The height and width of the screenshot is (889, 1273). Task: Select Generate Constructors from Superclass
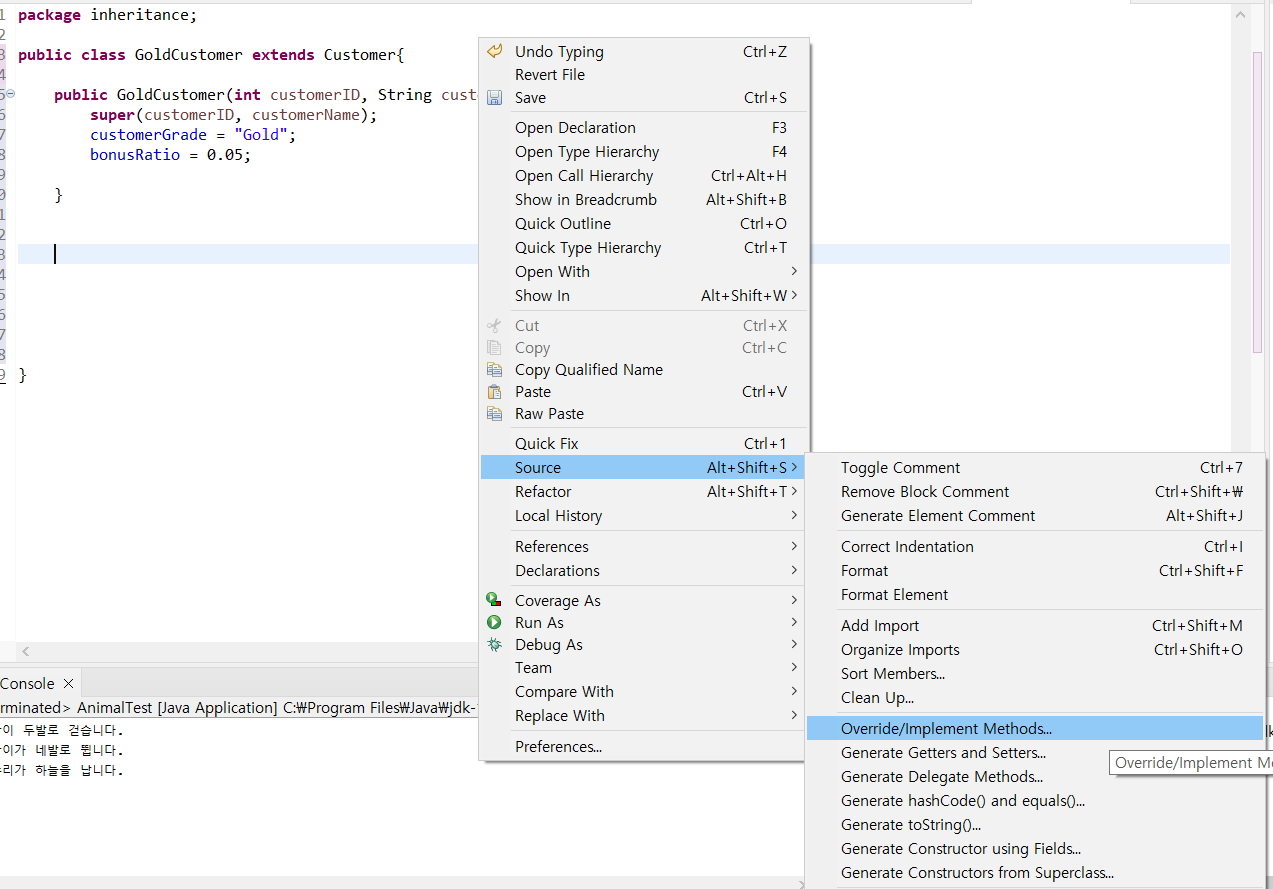[x=1035, y=873]
